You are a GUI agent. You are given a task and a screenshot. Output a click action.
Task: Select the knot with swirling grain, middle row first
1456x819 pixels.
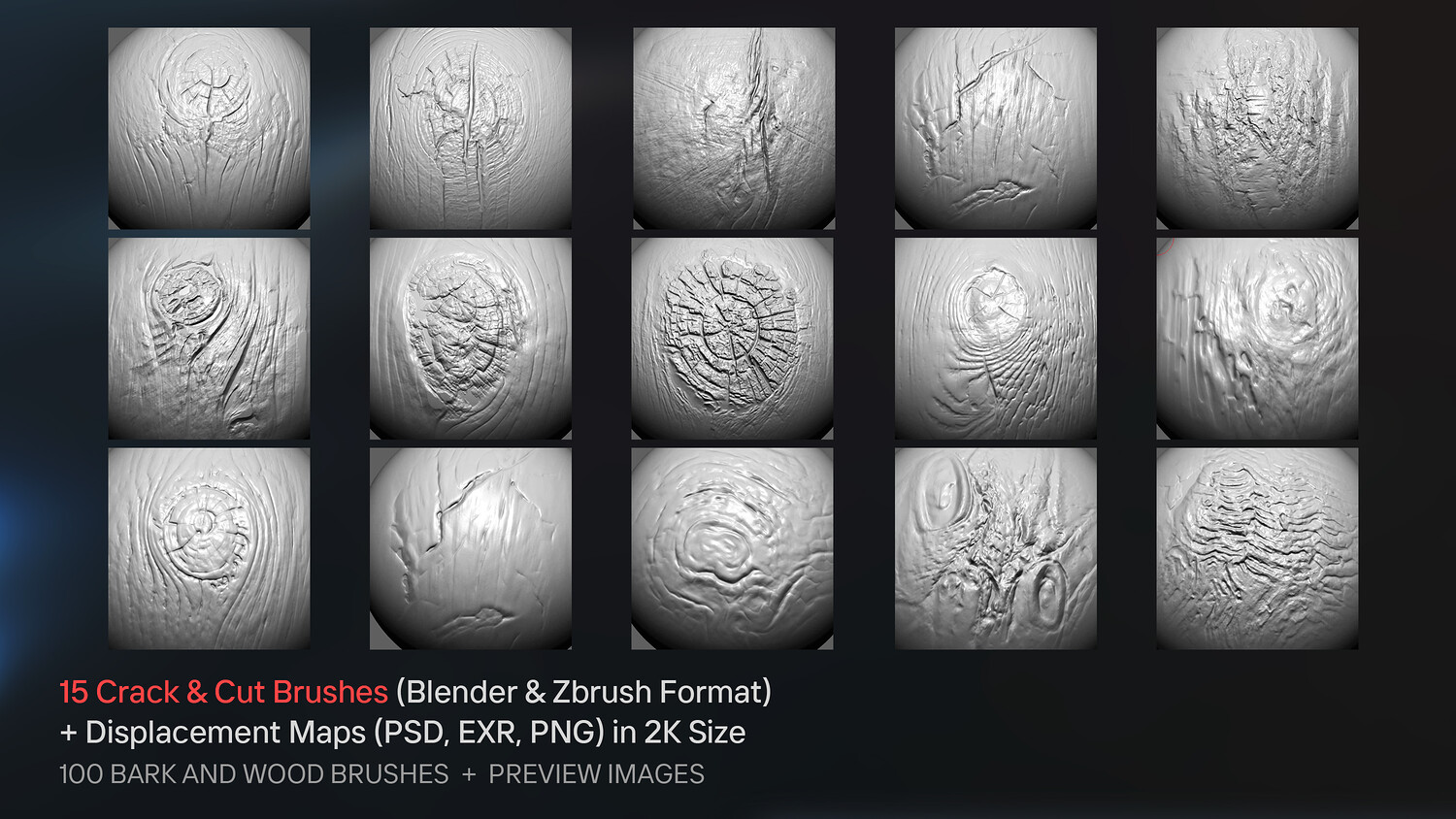point(209,339)
